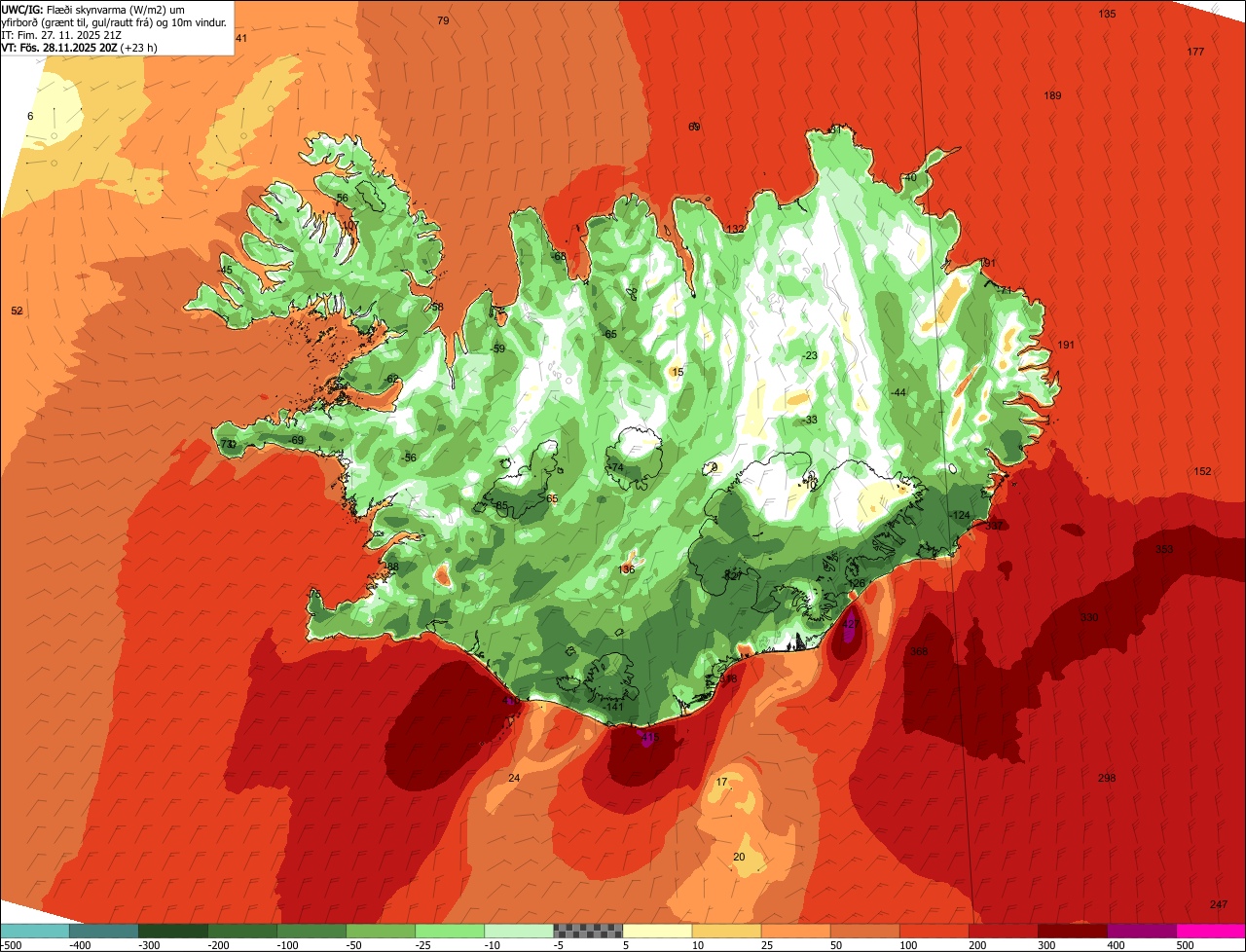1246x952 pixels.
Task: Click the purple 400 legend swatch
Action: click(x=1141, y=931)
